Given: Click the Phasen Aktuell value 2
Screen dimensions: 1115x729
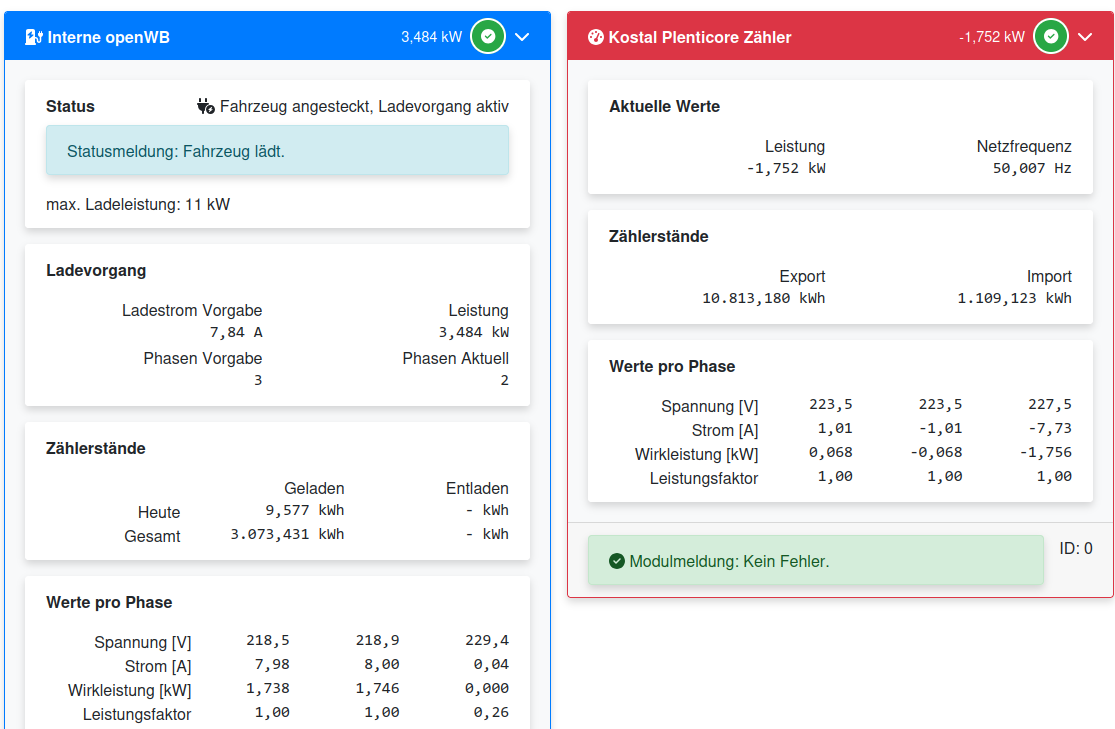Looking at the screenshot, I should [x=504, y=381].
